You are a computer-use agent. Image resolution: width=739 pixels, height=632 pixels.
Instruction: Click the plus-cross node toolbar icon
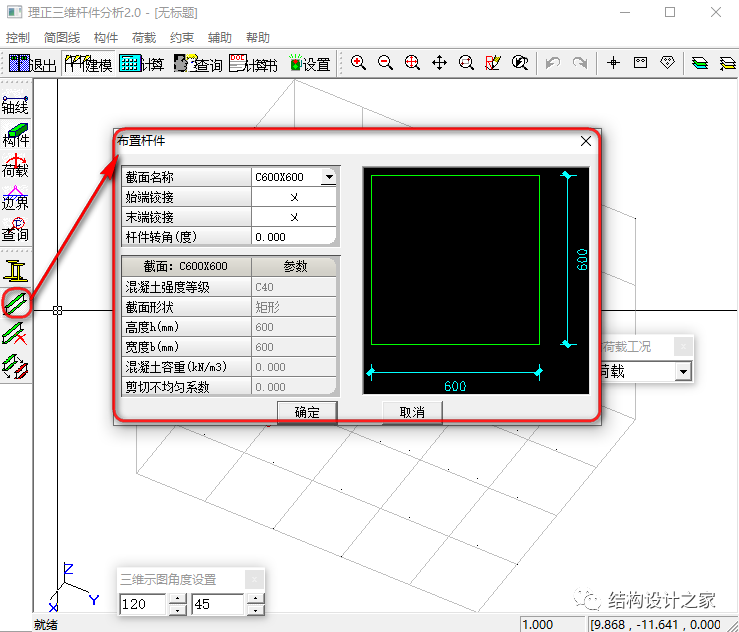point(613,63)
